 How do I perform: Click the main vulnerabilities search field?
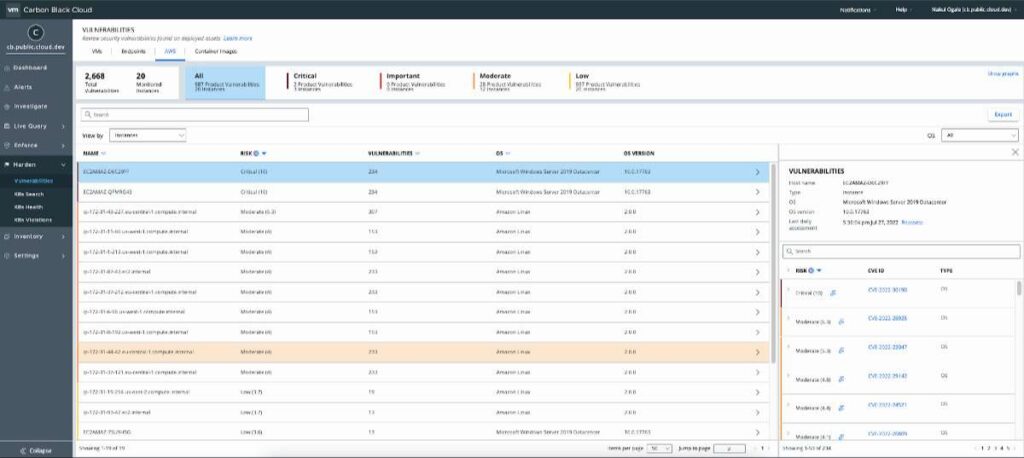tap(195, 114)
